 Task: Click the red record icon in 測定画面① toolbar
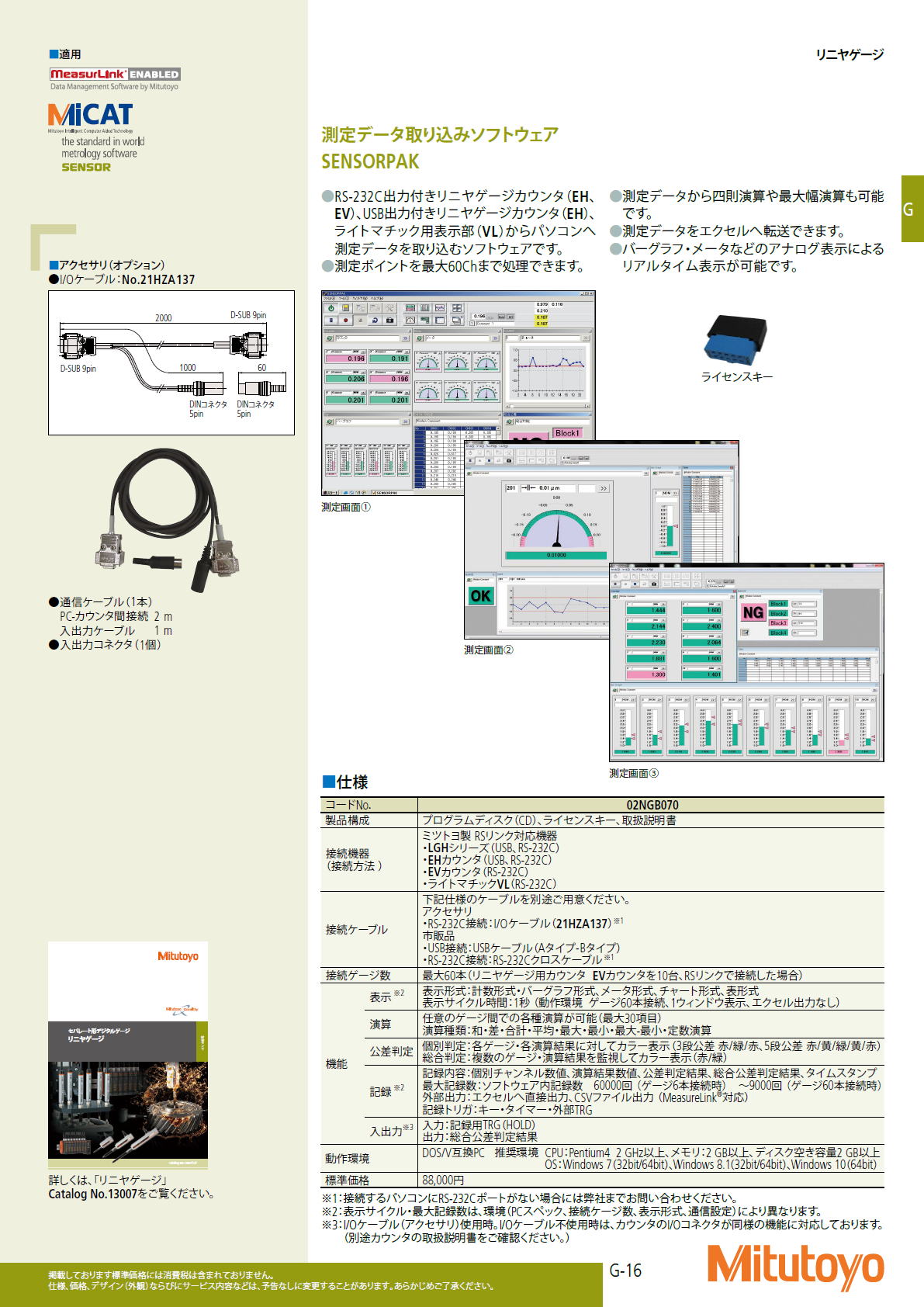346,321
